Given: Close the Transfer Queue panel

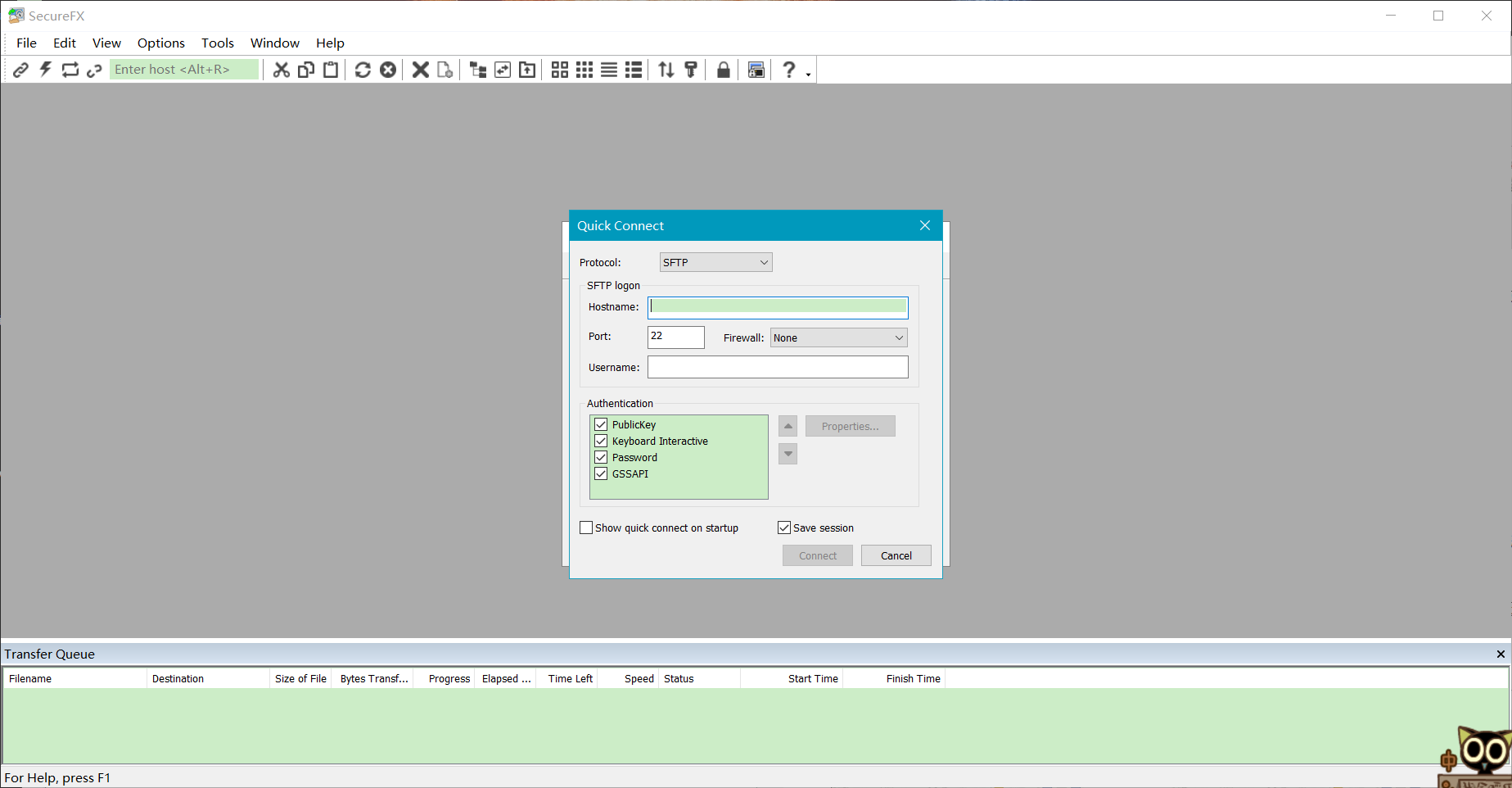Looking at the screenshot, I should pyautogui.click(x=1501, y=654).
